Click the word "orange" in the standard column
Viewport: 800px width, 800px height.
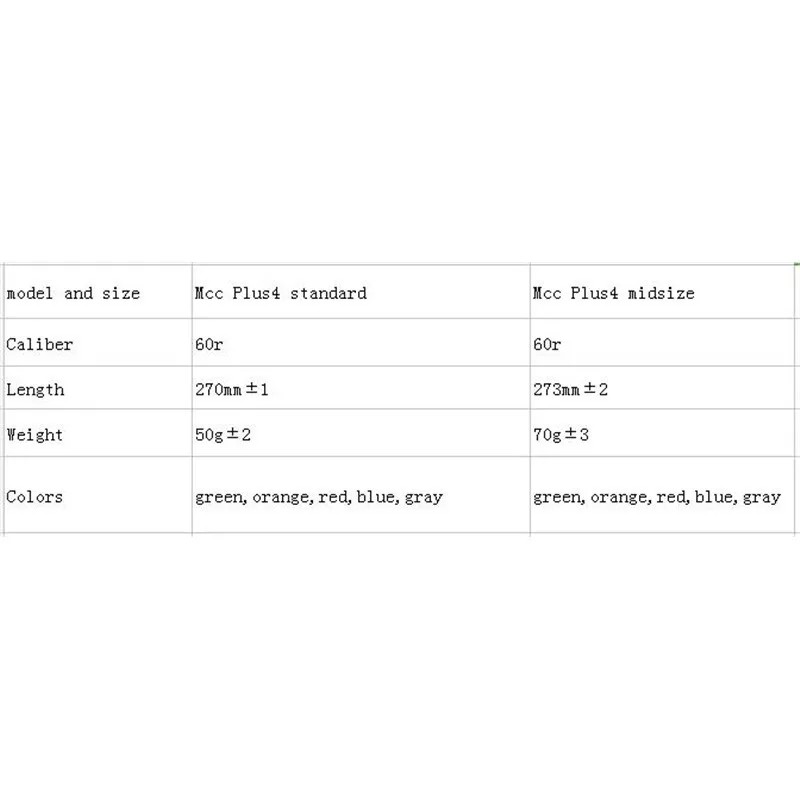pyautogui.click(x=281, y=496)
